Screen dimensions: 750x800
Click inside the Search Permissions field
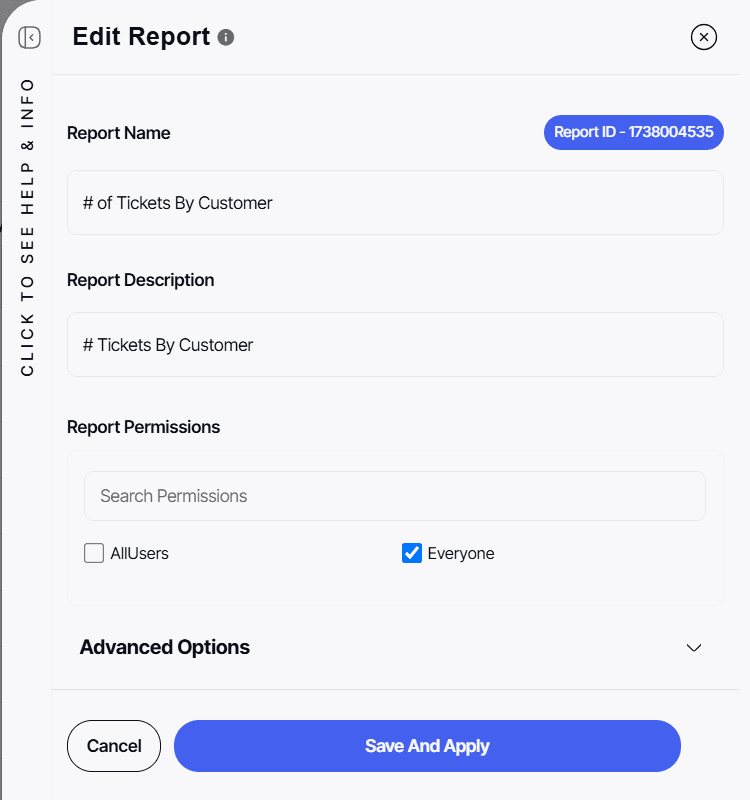point(394,496)
